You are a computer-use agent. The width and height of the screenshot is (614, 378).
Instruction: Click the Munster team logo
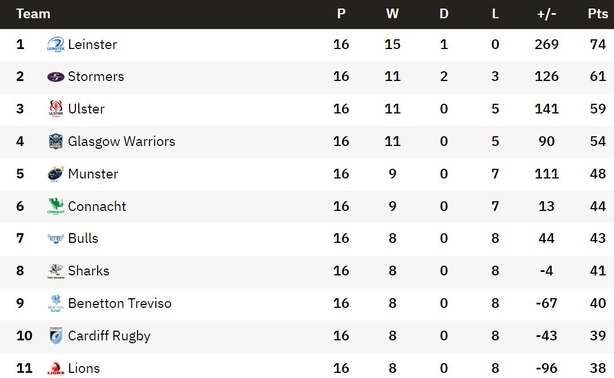56,174
